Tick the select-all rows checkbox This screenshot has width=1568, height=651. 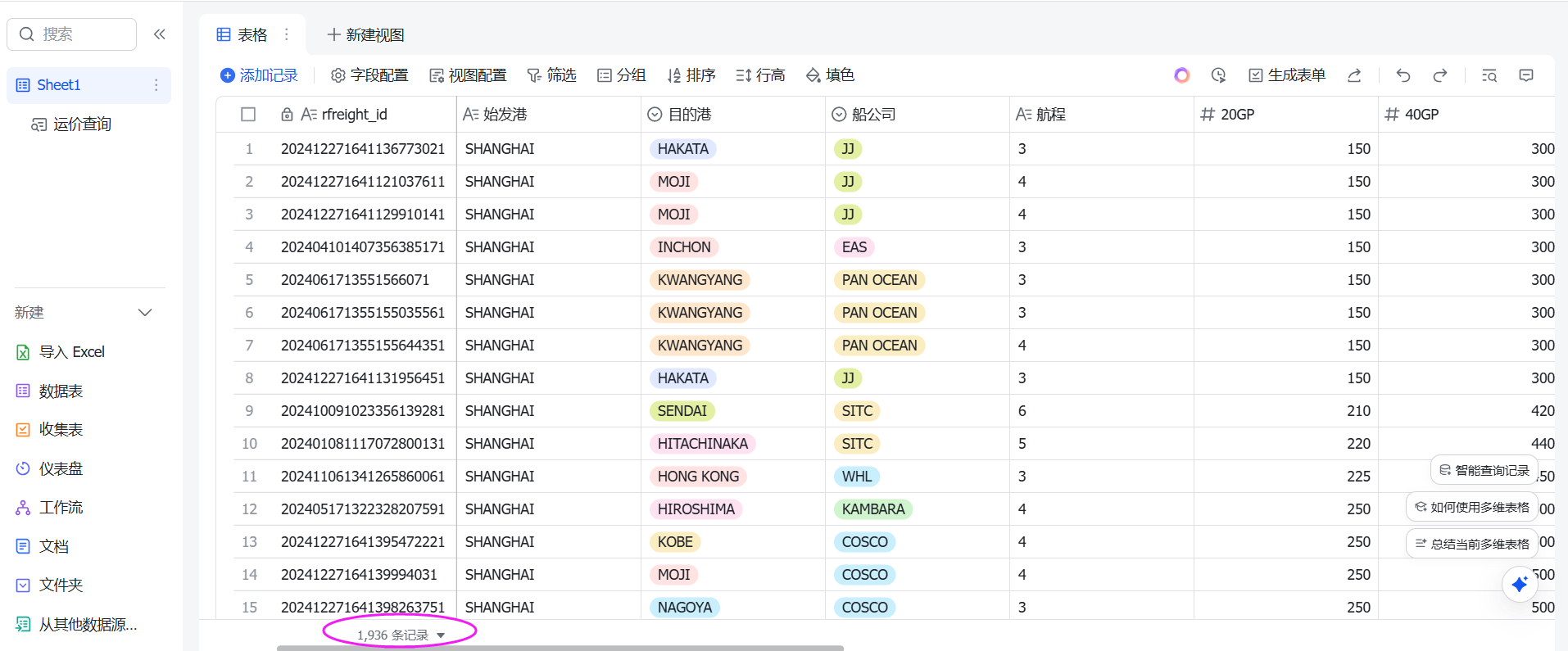pyautogui.click(x=248, y=115)
